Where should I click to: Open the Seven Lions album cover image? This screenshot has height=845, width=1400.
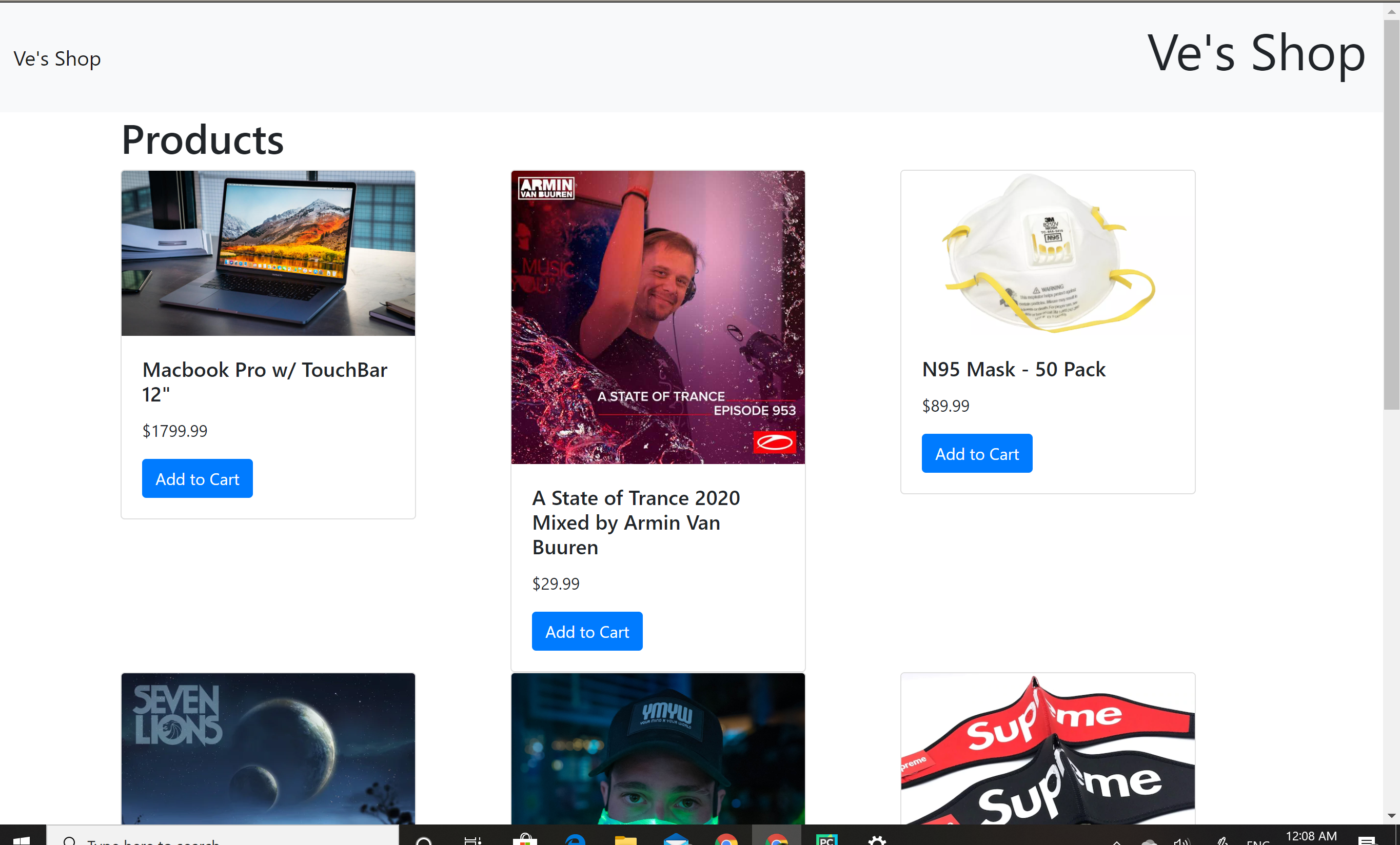click(268, 749)
